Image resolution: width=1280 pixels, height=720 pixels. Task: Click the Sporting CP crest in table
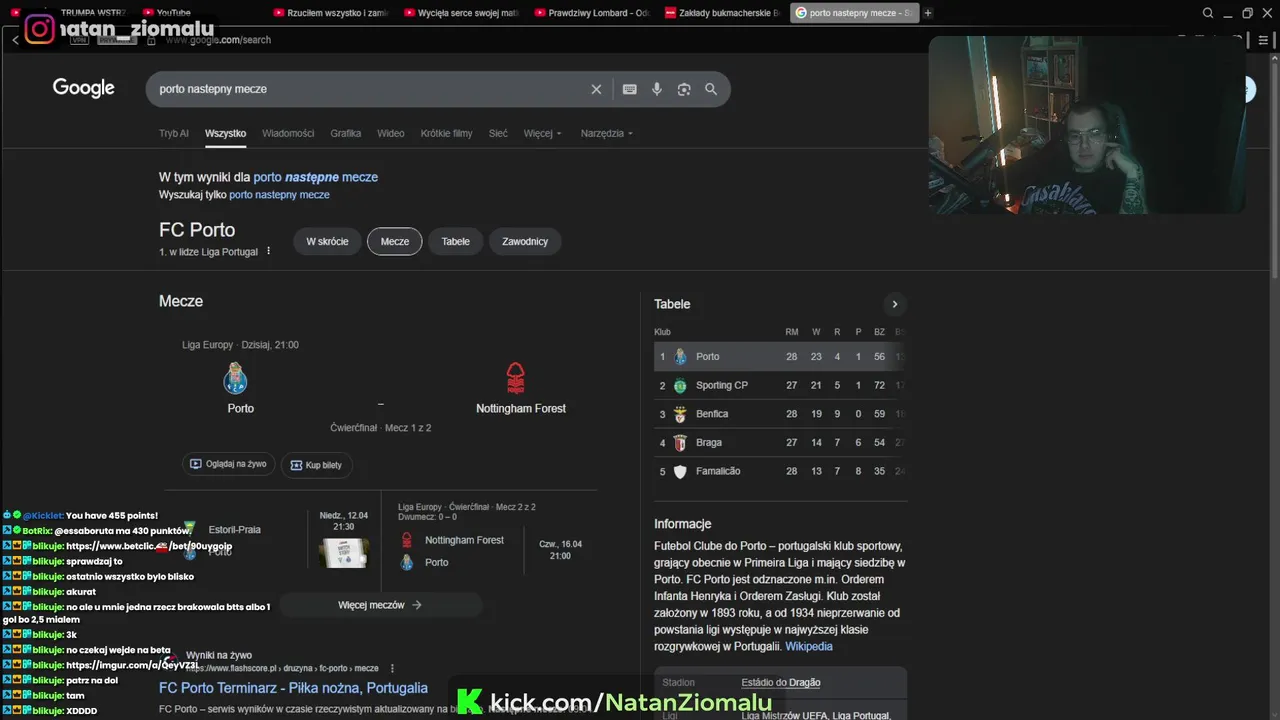coord(680,385)
